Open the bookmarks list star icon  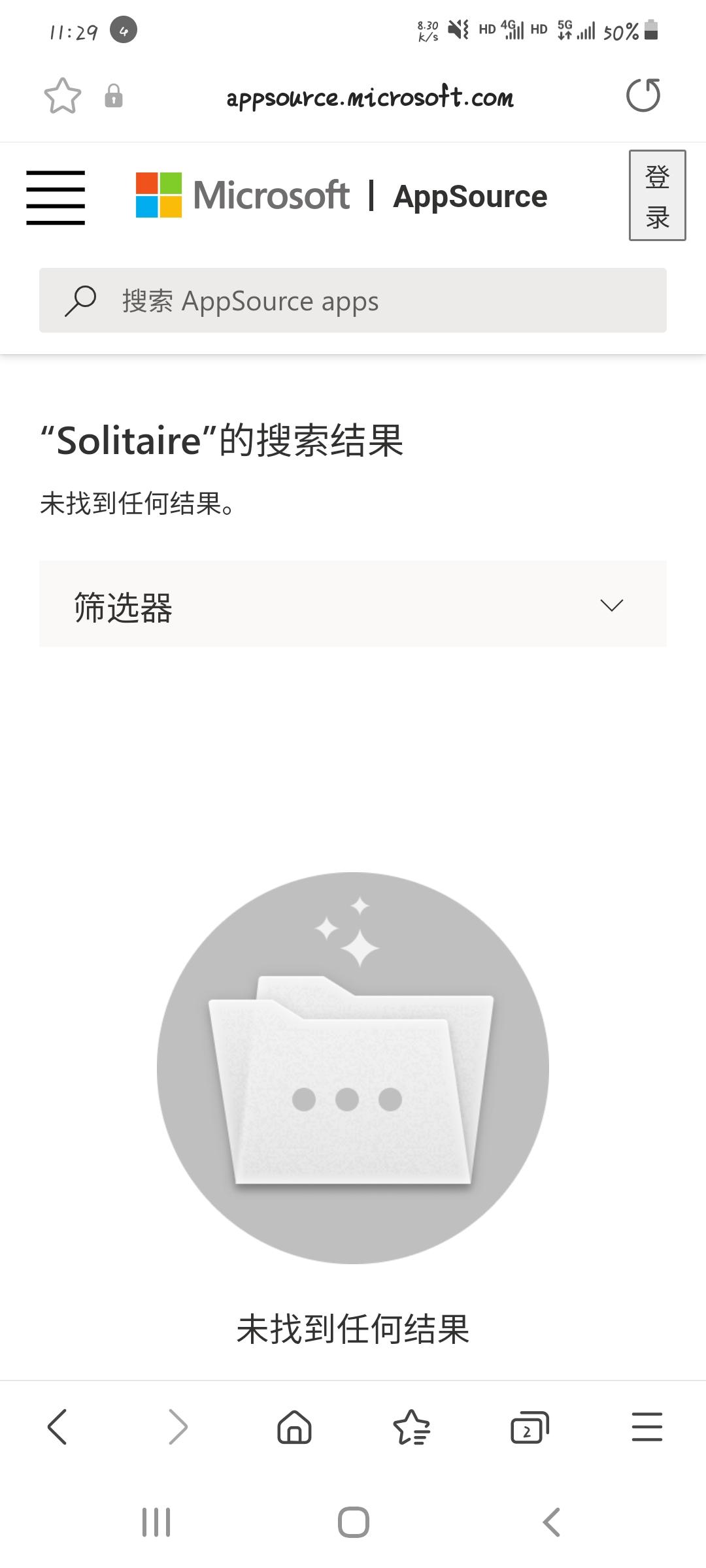(x=412, y=1426)
